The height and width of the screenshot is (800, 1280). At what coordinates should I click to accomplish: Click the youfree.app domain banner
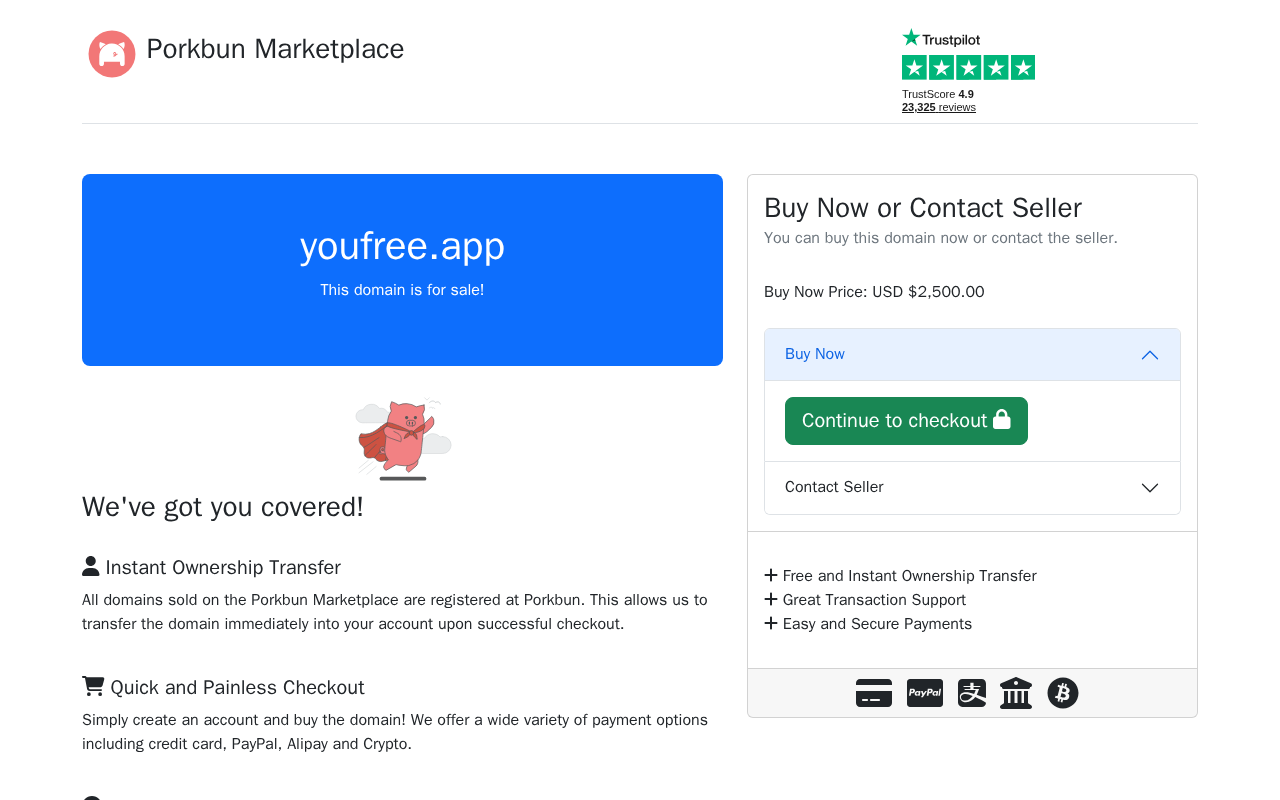pyautogui.click(x=402, y=269)
